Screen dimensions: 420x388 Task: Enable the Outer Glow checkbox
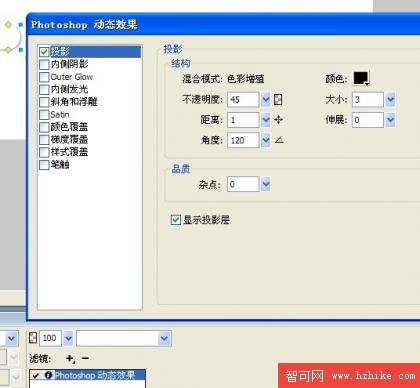44,77
